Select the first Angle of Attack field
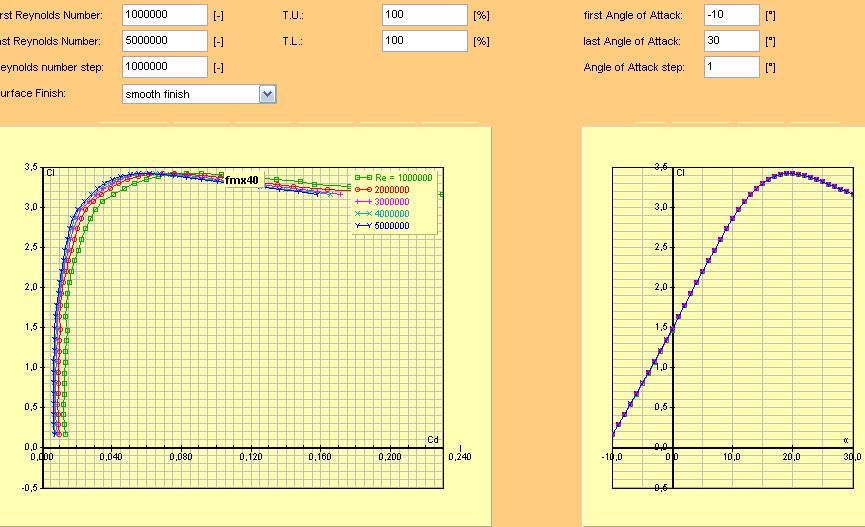This screenshot has width=865, height=527. point(731,15)
